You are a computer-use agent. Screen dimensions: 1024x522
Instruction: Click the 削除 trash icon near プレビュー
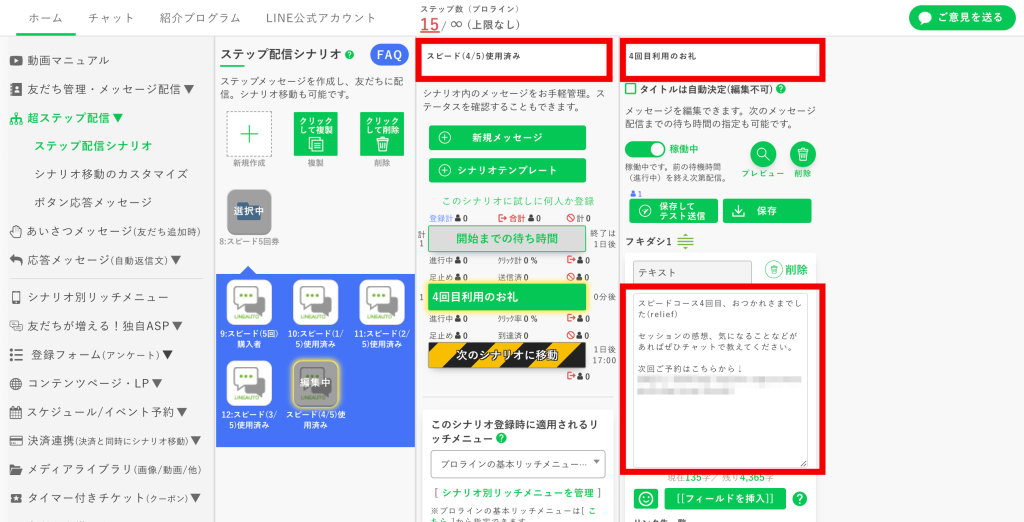click(x=803, y=155)
